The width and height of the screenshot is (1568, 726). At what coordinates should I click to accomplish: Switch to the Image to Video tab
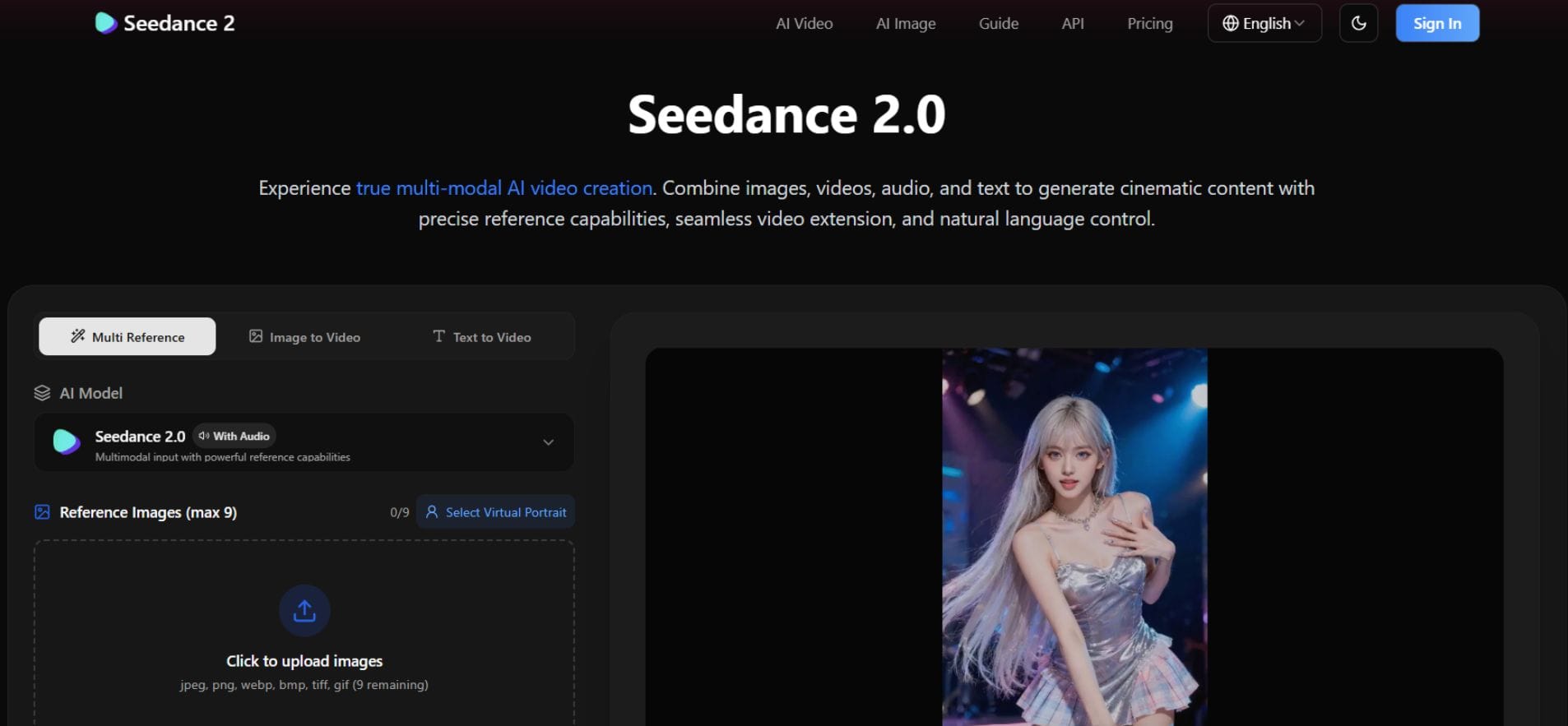point(304,337)
